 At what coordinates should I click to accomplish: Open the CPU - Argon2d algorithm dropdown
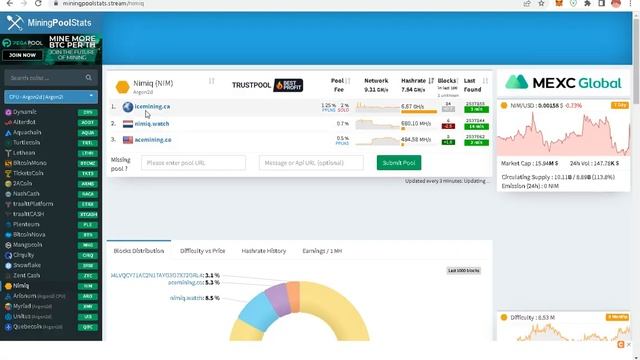click(x=51, y=97)
